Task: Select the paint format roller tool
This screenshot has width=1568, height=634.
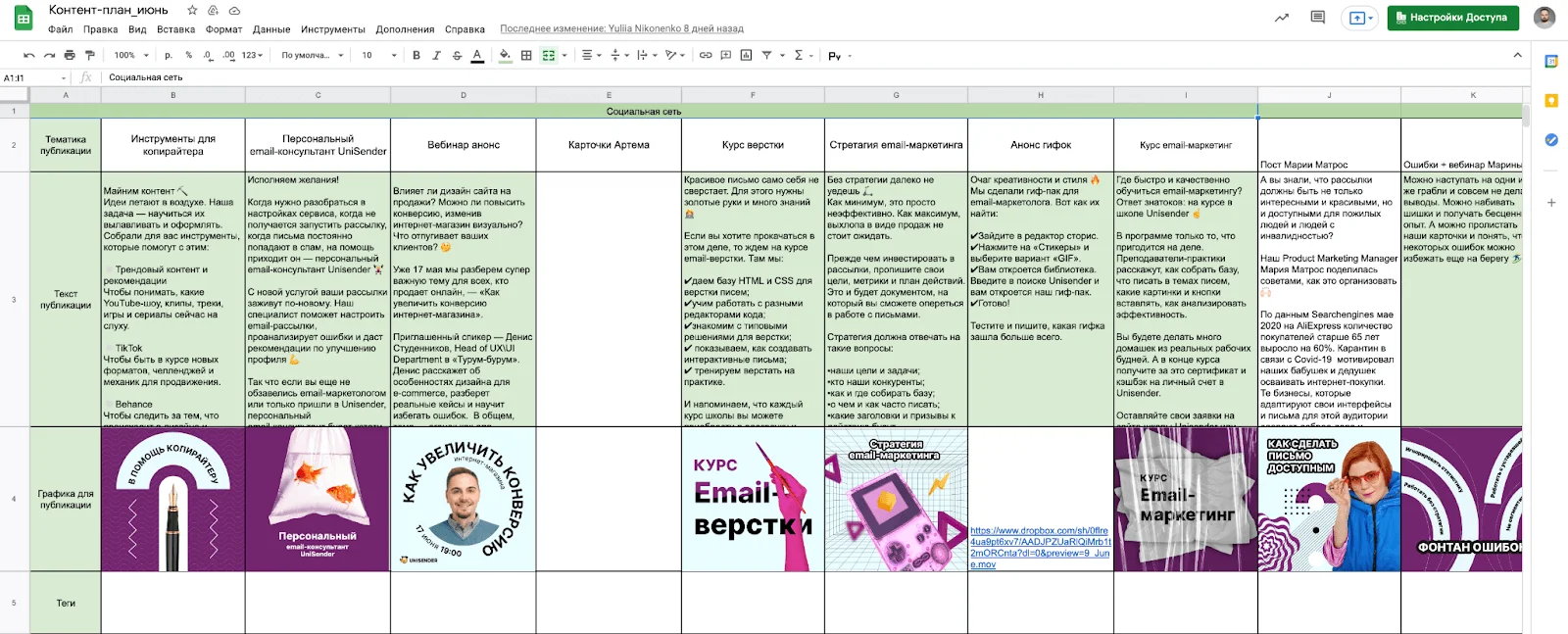Action: [90, 56]
